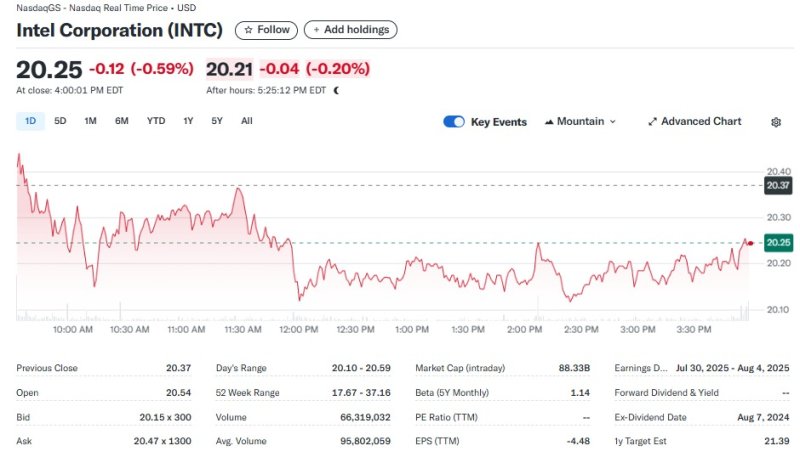Click the plus icon in Add holdings

[x=316, y=30]
